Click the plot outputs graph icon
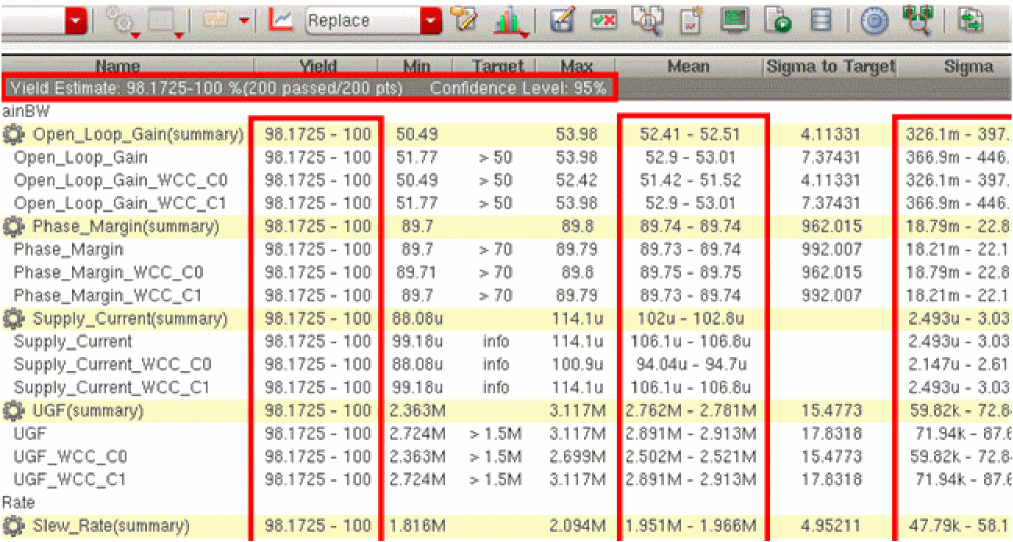The height and width of the screenshot is (542, 1013). (x=280, y=20)
